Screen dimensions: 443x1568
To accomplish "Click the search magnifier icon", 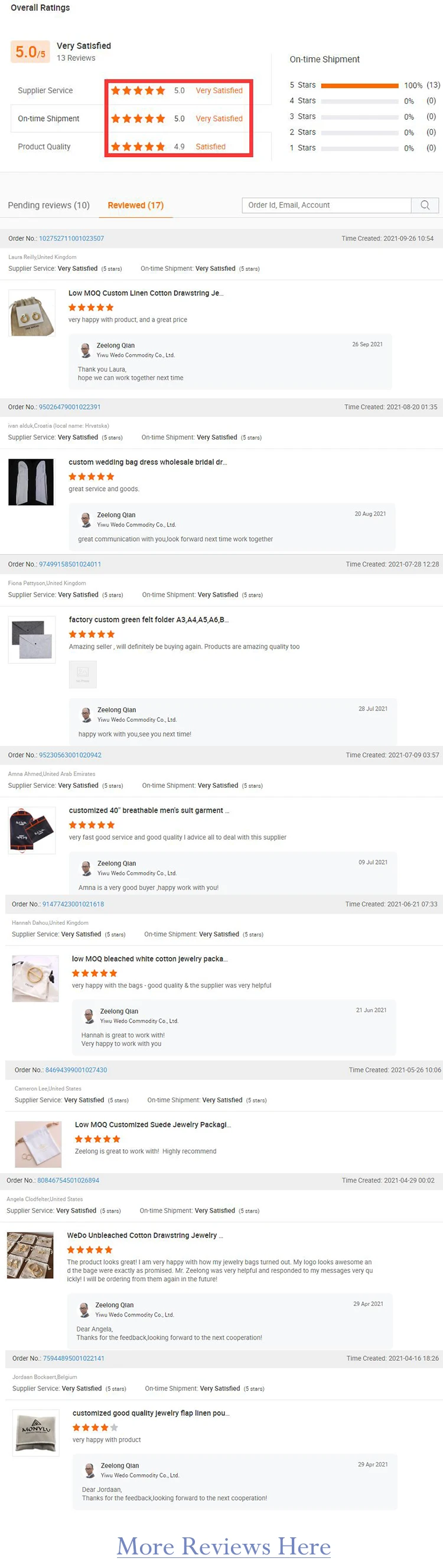I will [425, 205].
